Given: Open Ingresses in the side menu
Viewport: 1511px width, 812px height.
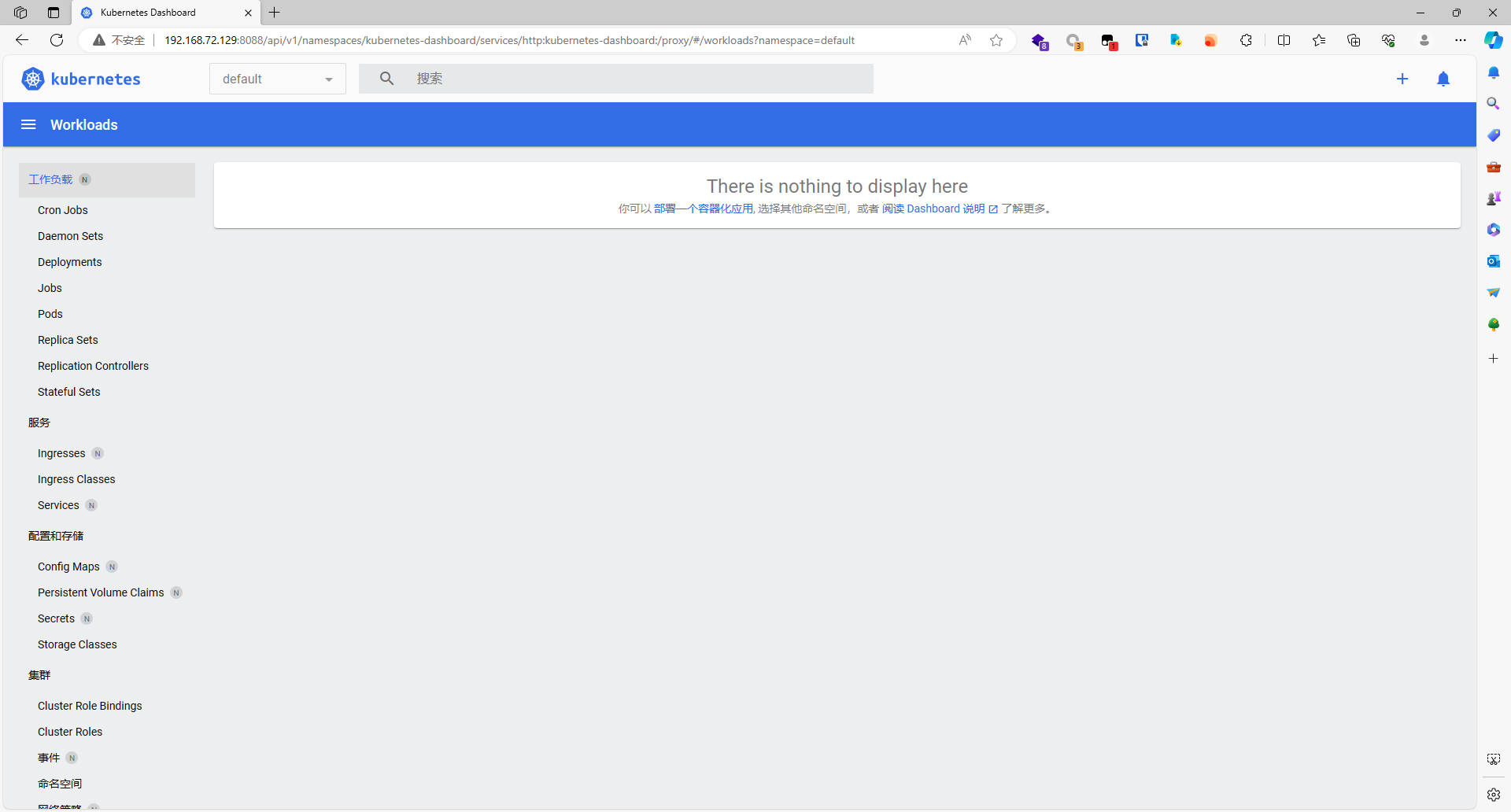Looking at the screenshot, I should (x=61, y=453).
